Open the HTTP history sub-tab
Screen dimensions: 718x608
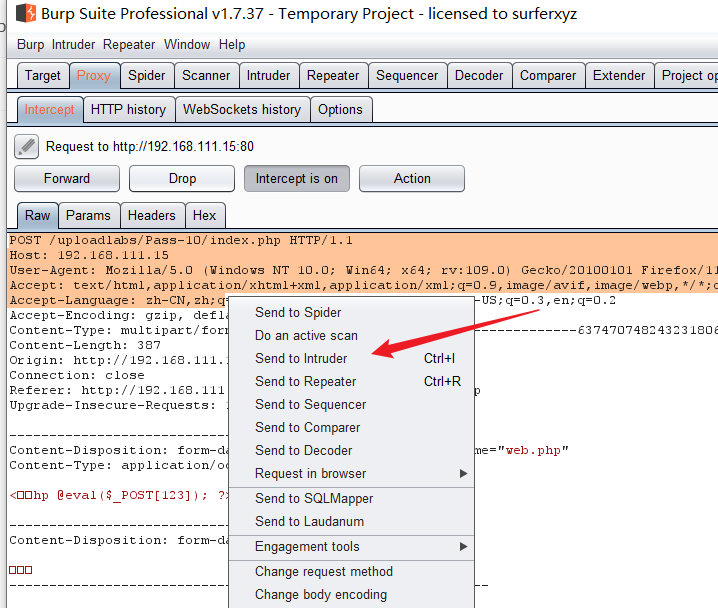[128, 110]
